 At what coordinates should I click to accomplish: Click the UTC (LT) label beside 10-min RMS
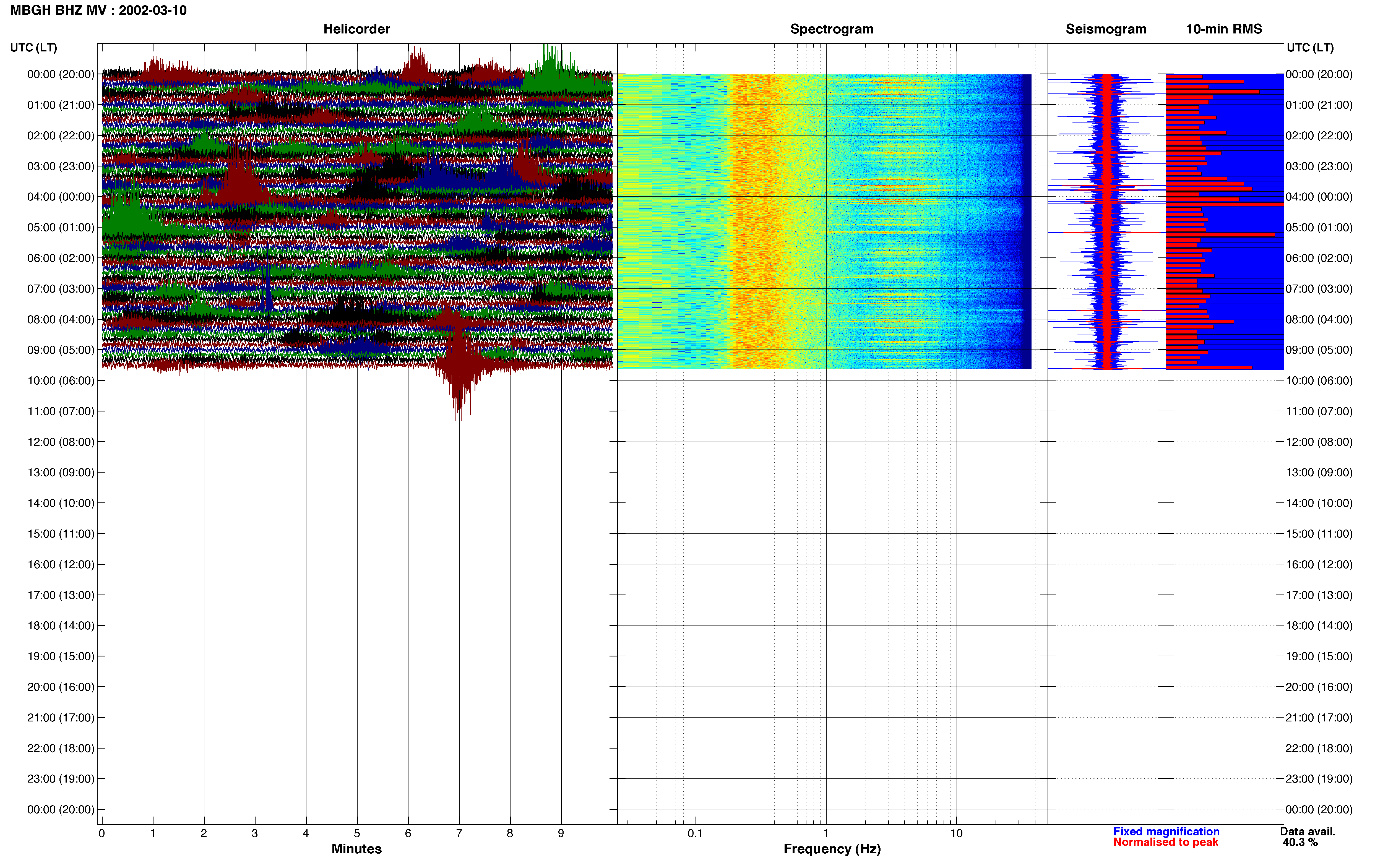(1310, 48)
